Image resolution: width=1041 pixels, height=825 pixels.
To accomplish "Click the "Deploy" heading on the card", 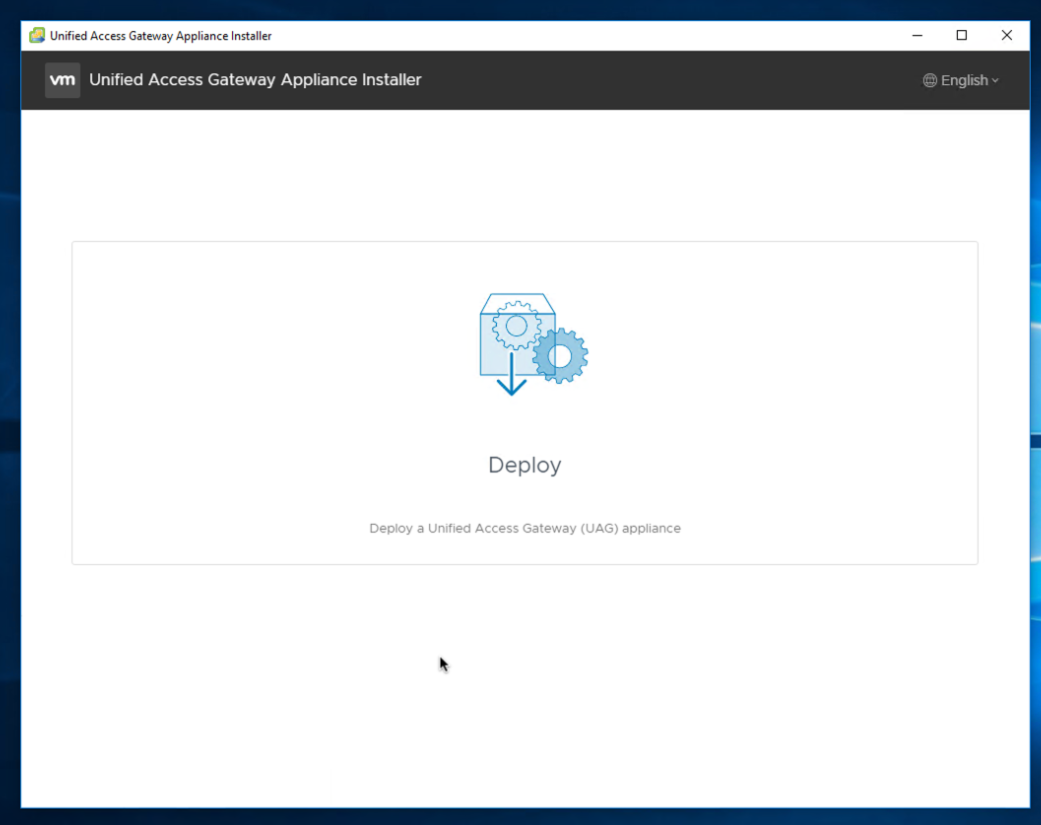I will (x=524, y=464).
